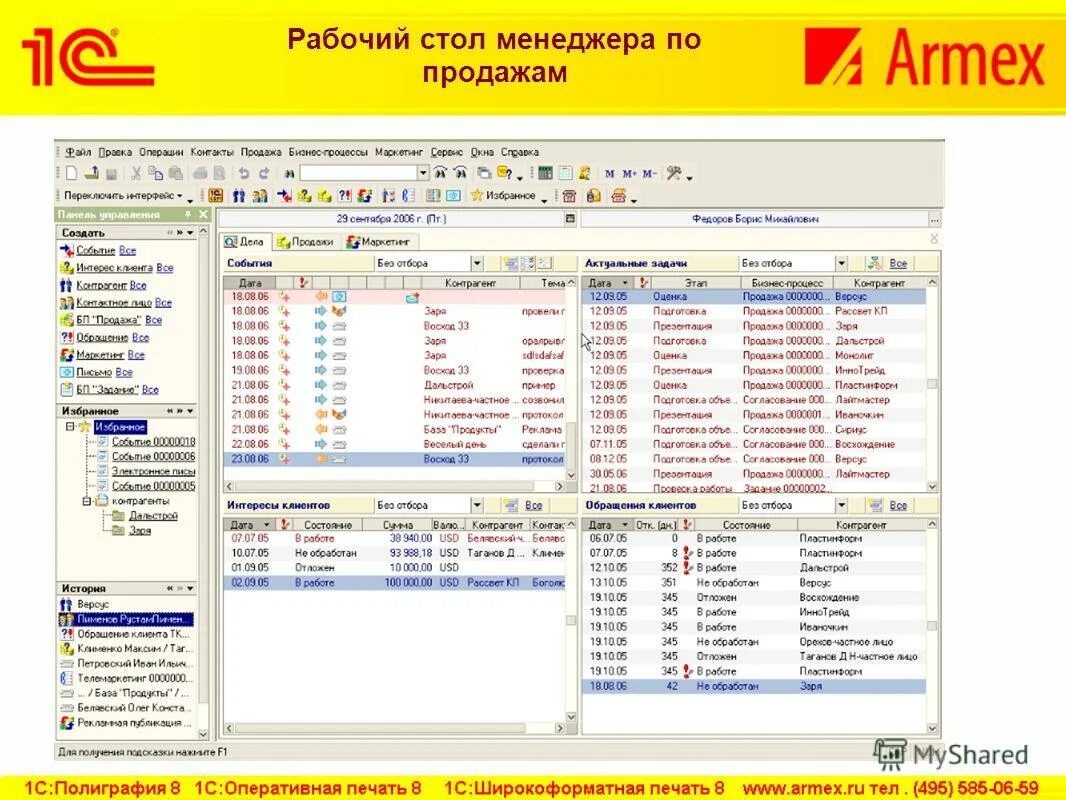Click the Все link next to Актуальные задачи

click(897, 263)
